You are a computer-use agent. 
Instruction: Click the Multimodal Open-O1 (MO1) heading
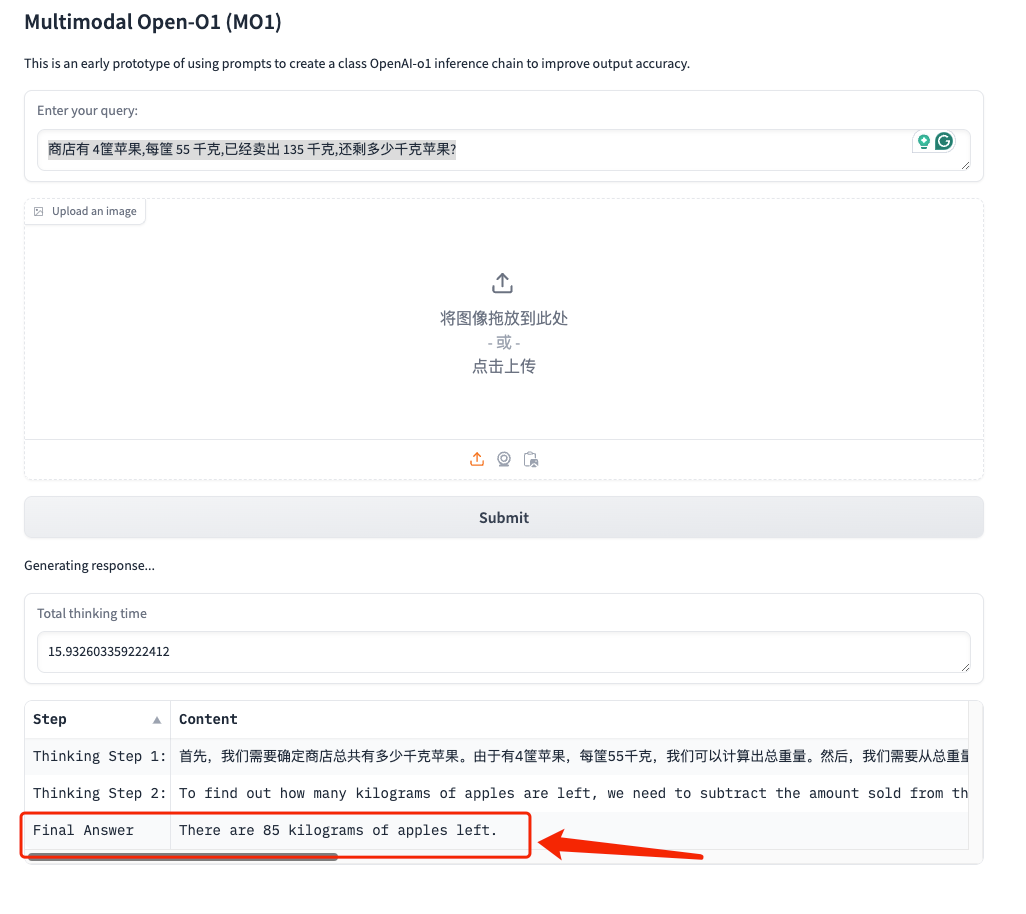click(153, 22)
